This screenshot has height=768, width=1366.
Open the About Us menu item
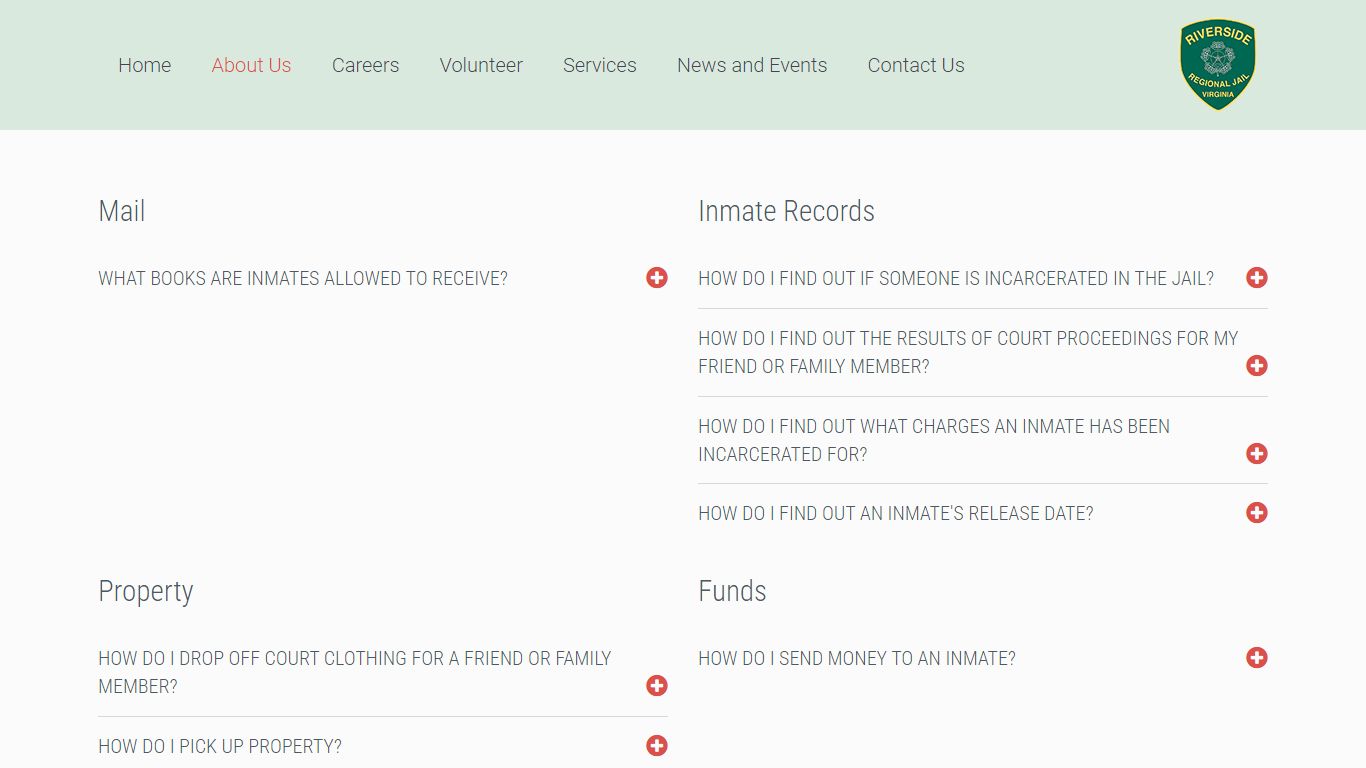[251, 65]
